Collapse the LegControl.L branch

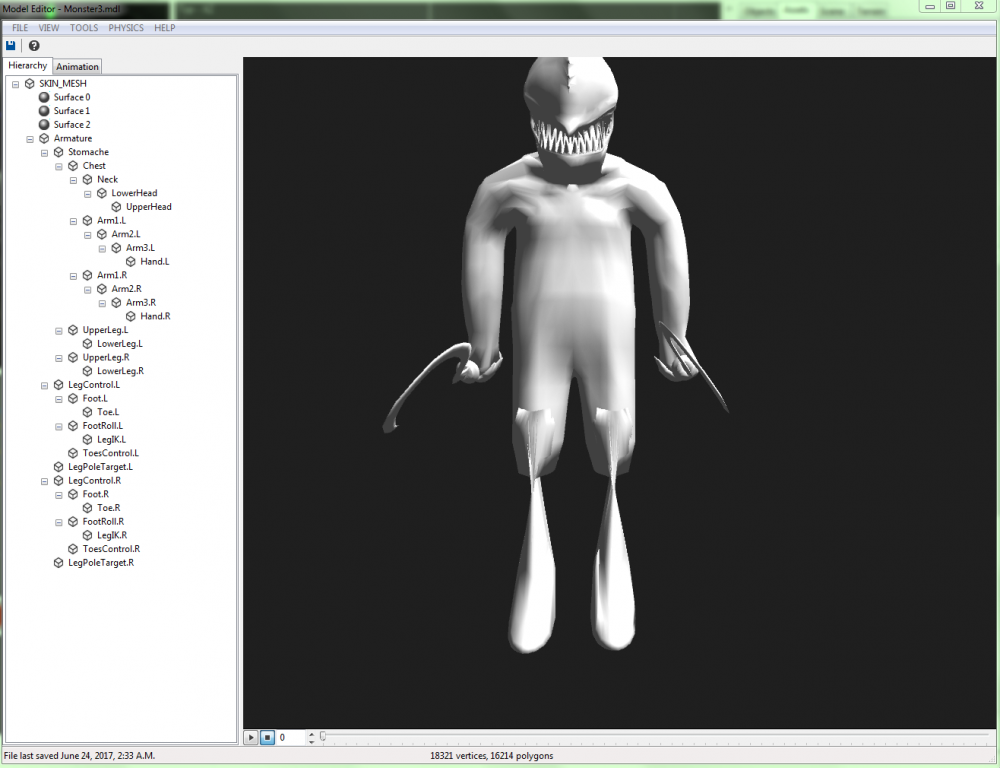pyautogui.click(x=43, y=384)
